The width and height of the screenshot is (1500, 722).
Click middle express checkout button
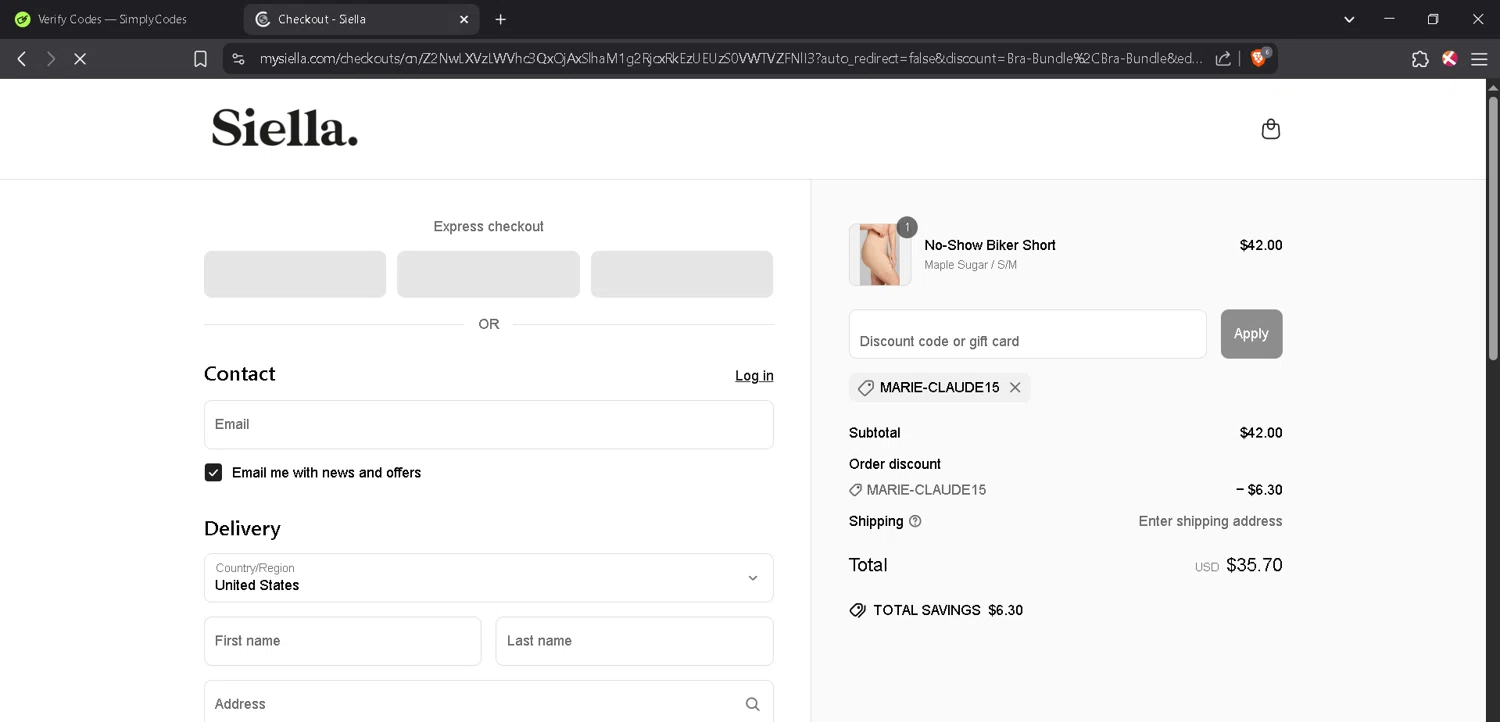[x=488, y=274]
